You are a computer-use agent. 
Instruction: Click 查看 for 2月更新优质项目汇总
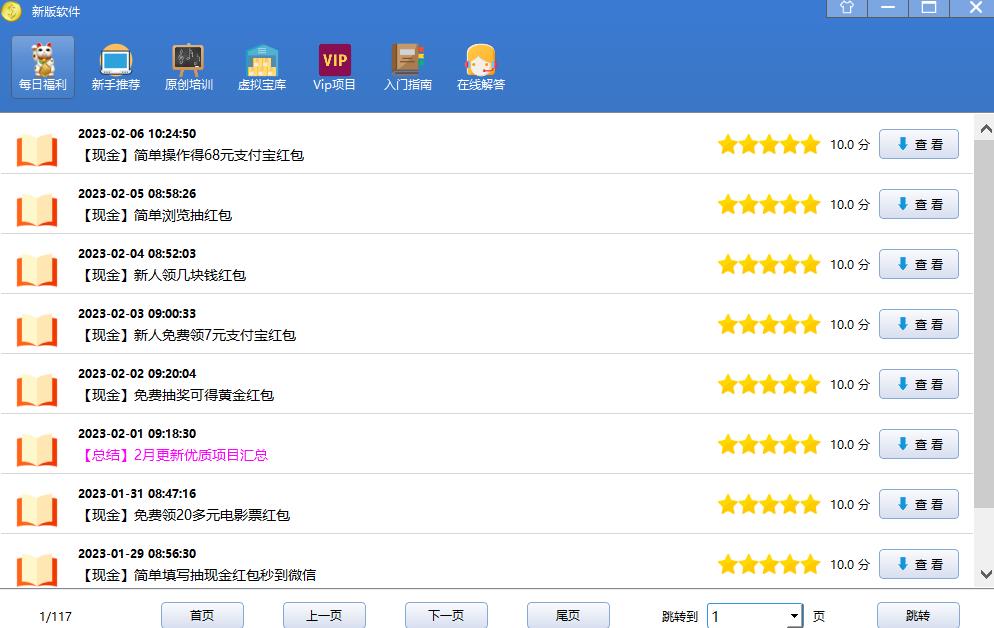click(918, 444)
